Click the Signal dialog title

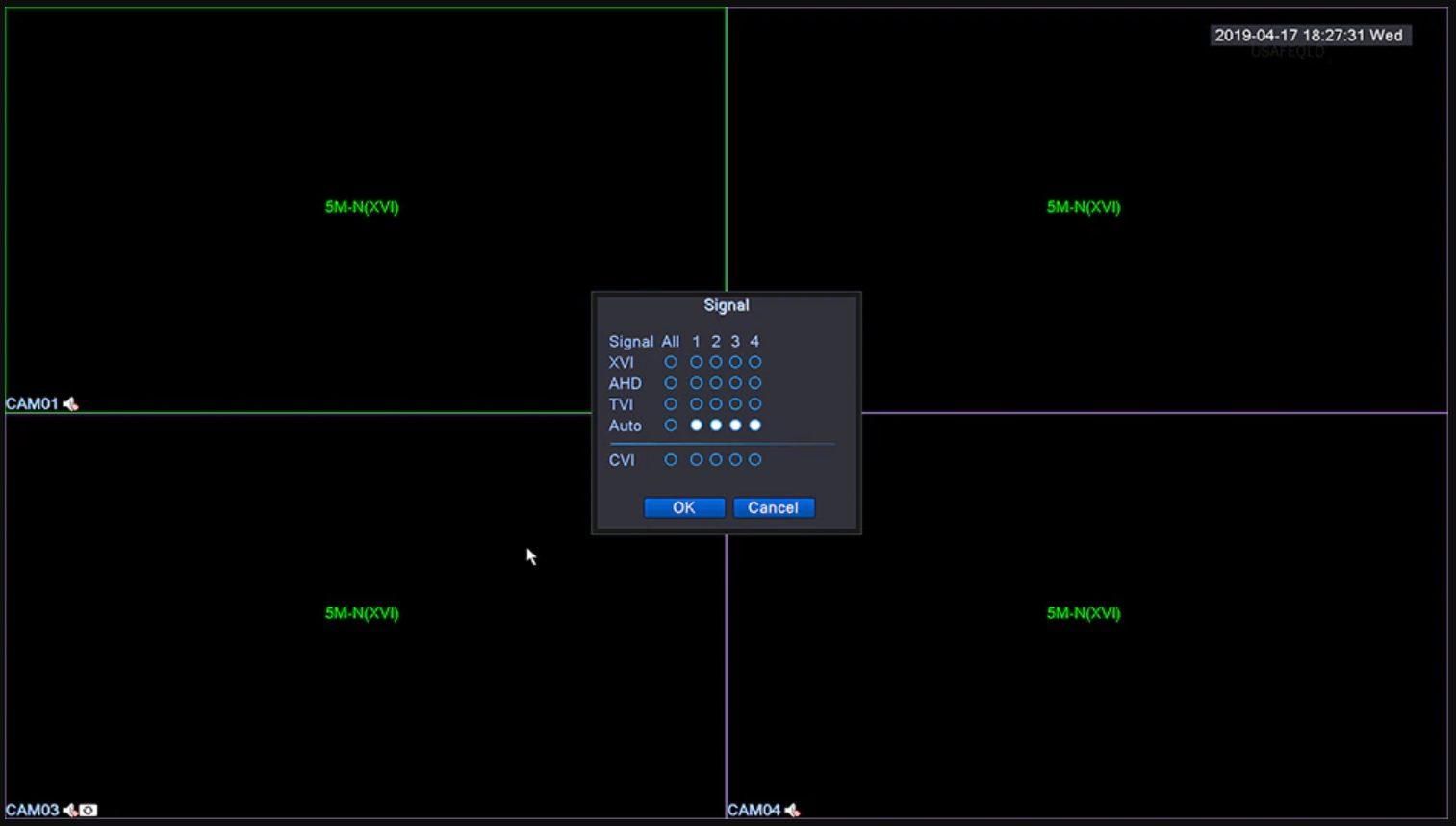[726, 305]
